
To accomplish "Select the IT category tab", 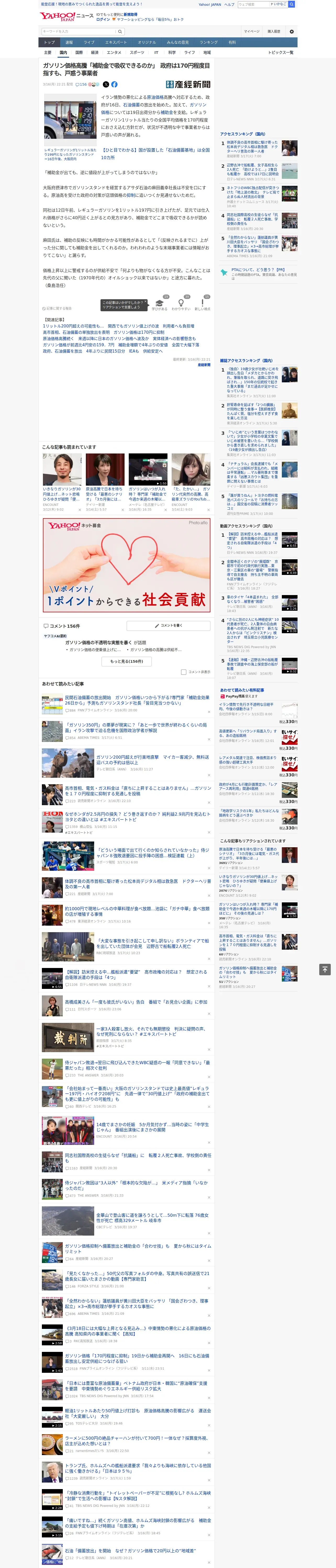I will [x=156, y=52].
